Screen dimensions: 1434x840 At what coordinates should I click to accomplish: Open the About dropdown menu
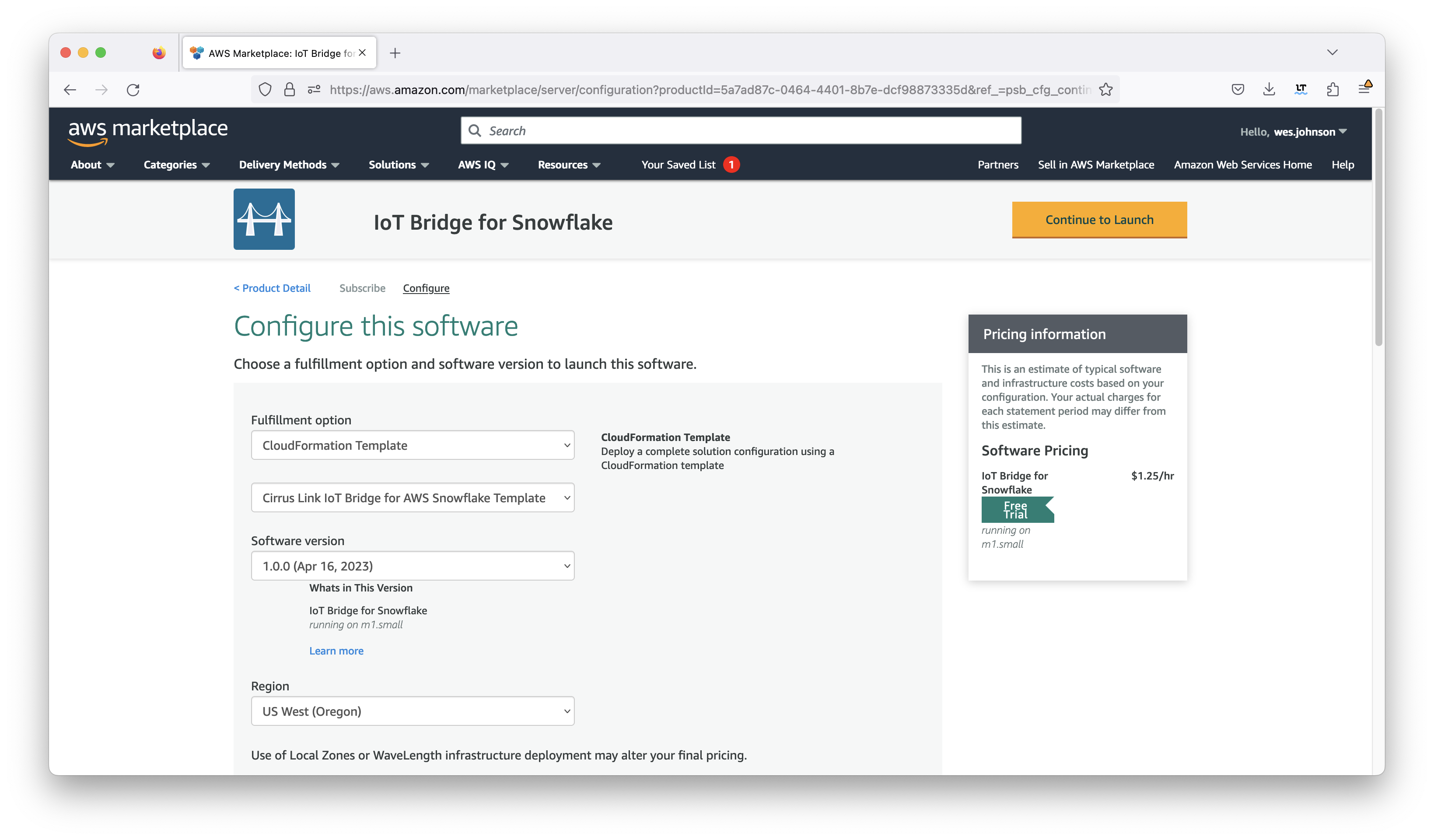pyautogui.click(x=92, y=165)
